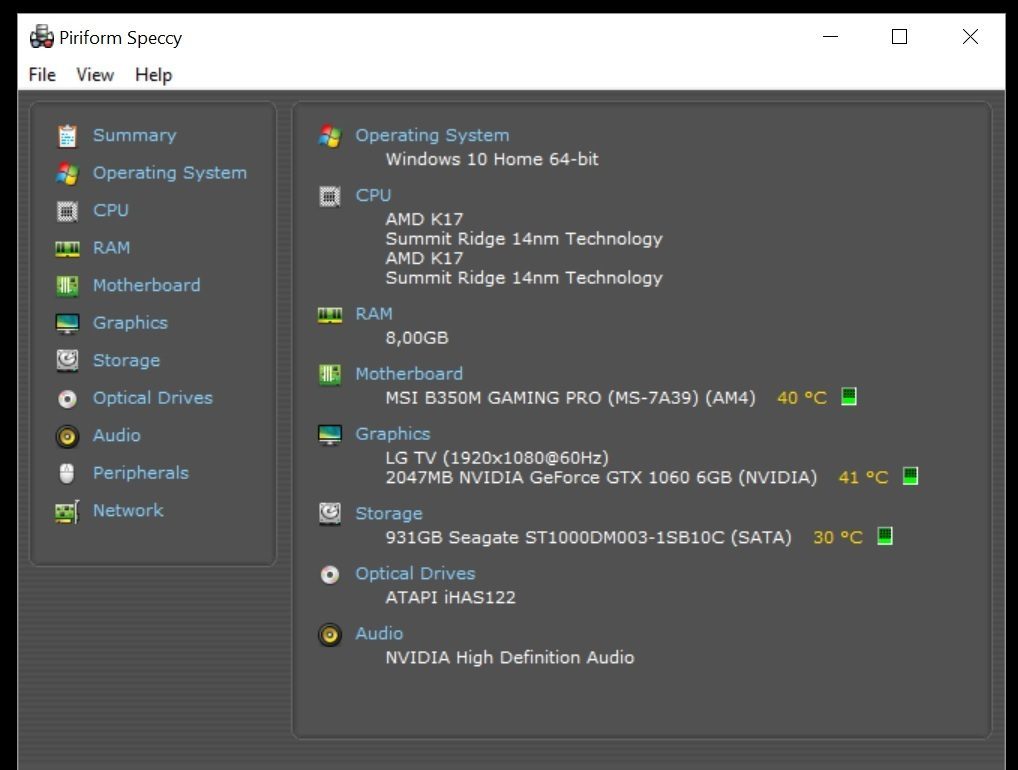
Task: Click NVIDIA High Definition Audio text
Action: 510,658
